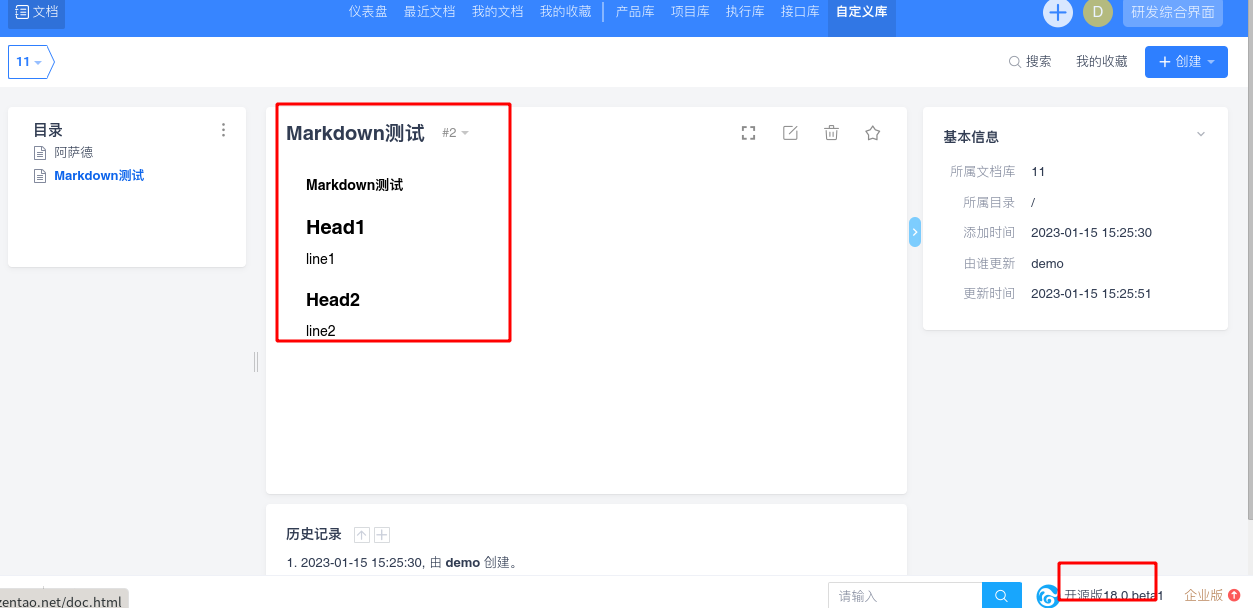This screenshot has height=608, width=1253.
Task: Click the search magnifier button at bottom
Action: pyautogui.click(x=1001, y=596)
